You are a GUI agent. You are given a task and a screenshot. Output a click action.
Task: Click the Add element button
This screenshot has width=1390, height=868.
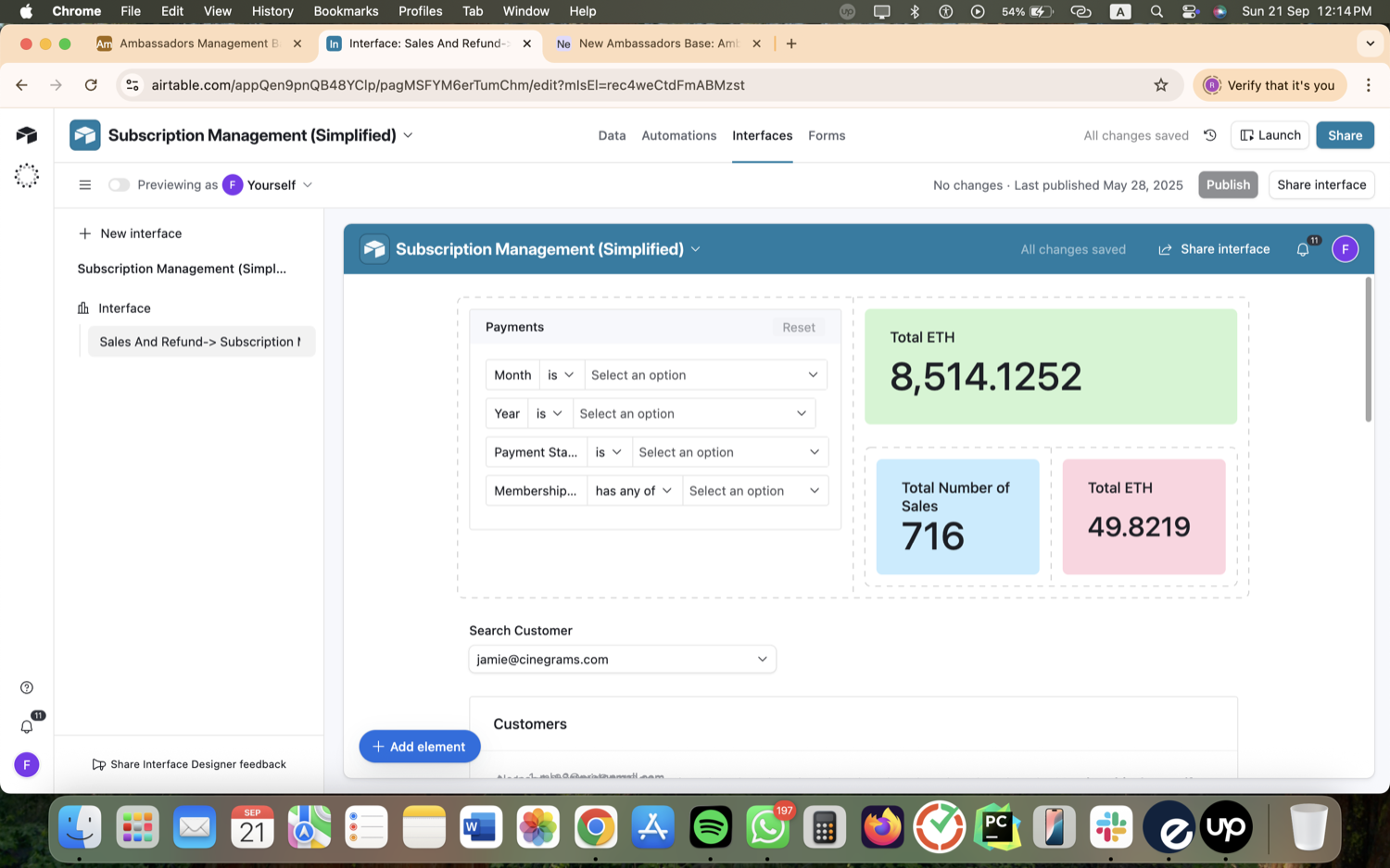point(420,747)
